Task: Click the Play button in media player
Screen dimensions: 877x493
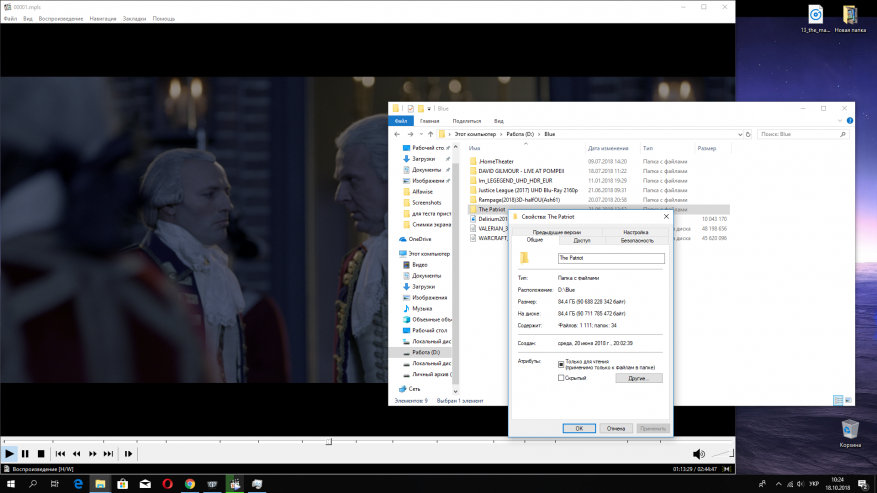Action: click(x=10, y=454)
